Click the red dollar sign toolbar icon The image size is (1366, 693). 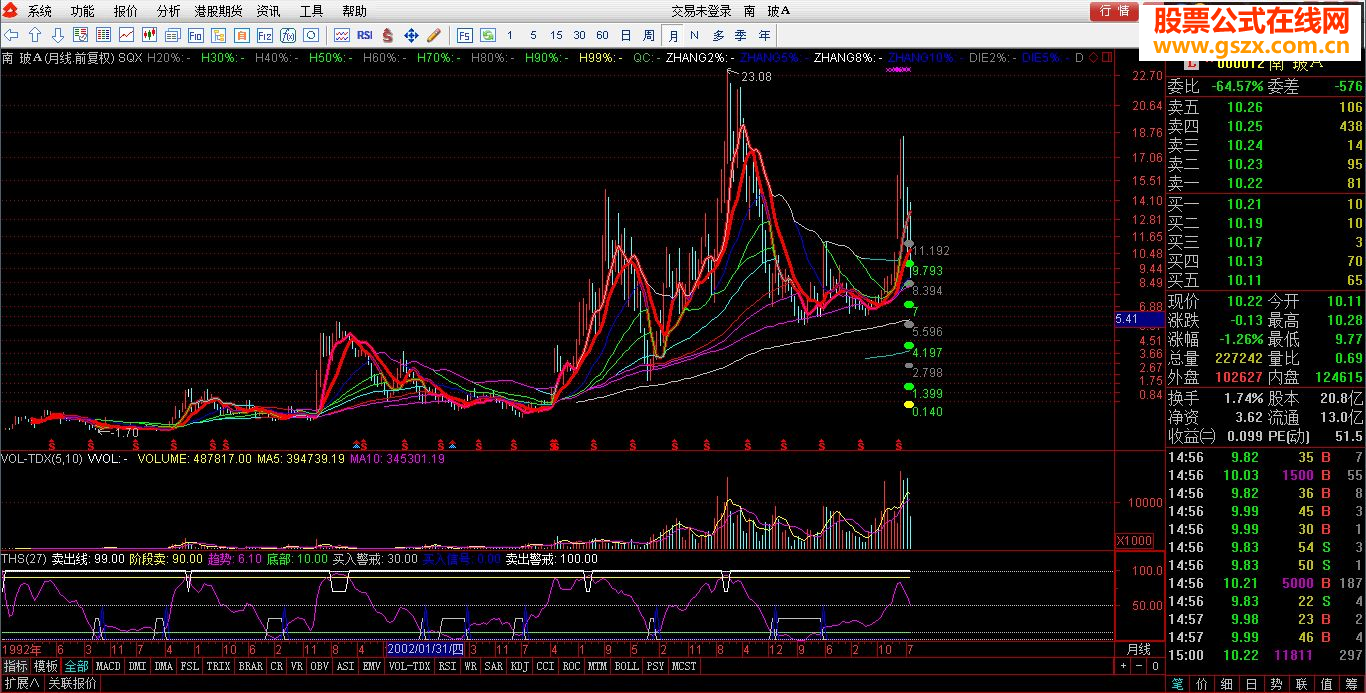[x=387, y=35]
